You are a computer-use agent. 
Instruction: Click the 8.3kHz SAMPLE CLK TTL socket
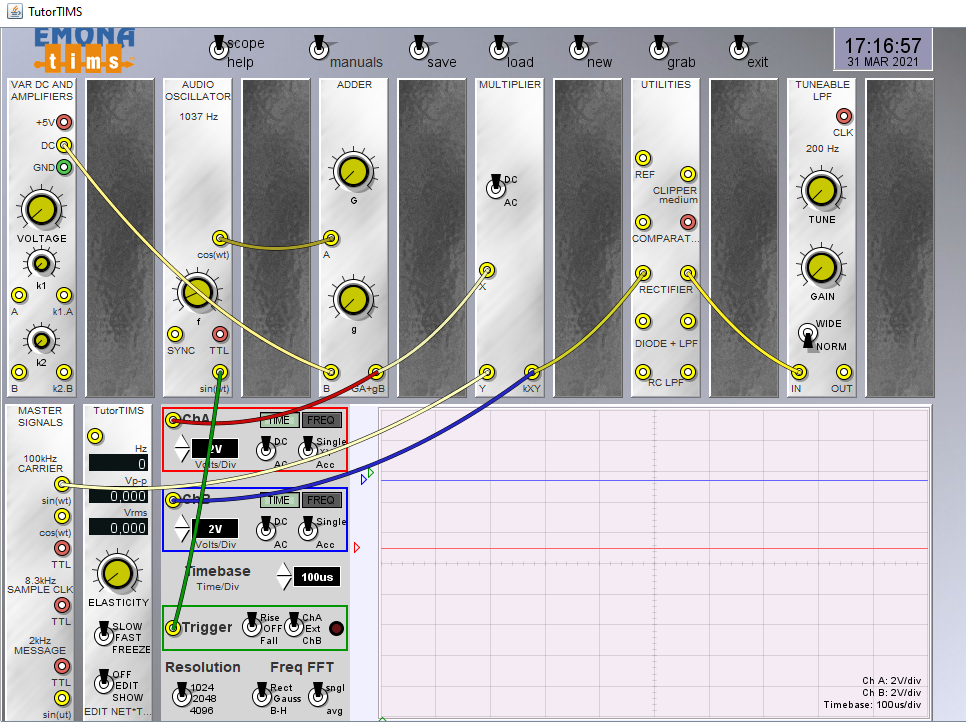pos(62,605)
